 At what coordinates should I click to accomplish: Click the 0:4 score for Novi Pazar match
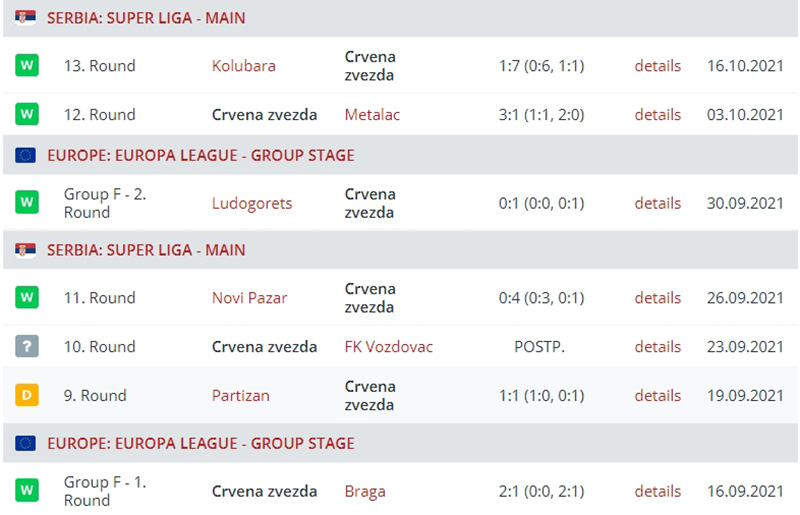pyautogui.click(x=541, y=298)
